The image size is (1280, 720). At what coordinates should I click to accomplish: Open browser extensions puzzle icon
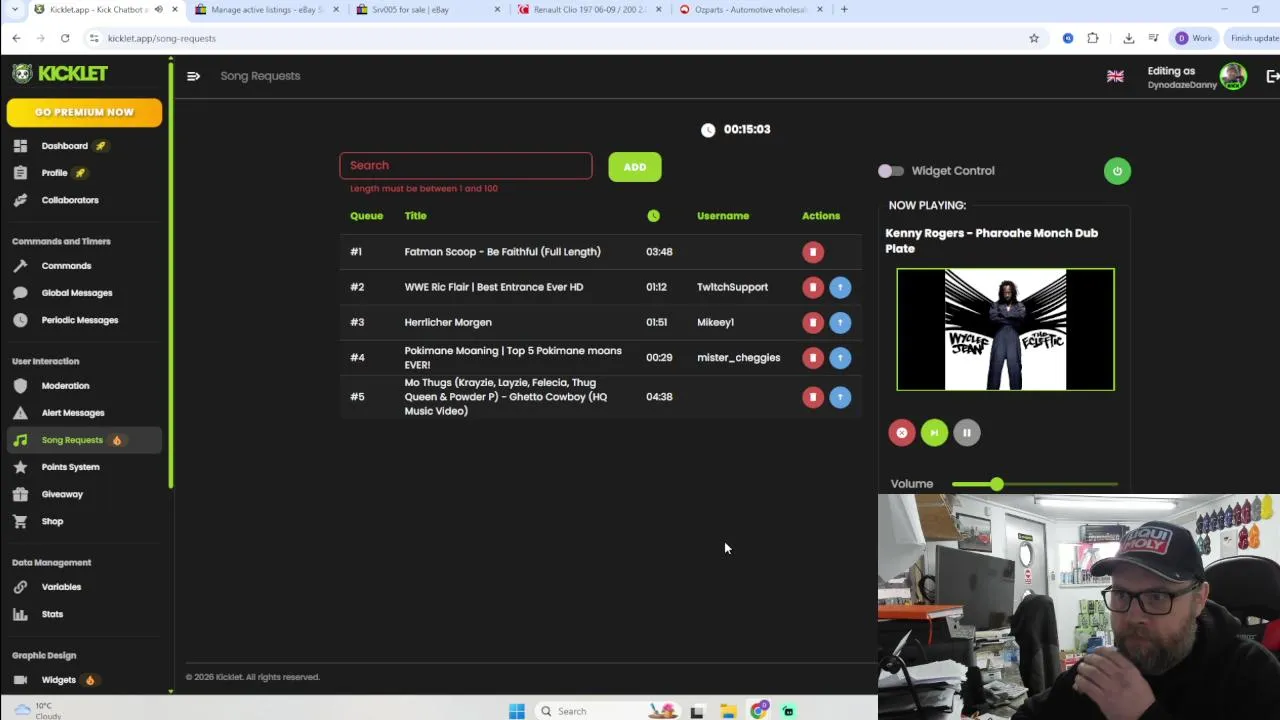click(1093, 38)
